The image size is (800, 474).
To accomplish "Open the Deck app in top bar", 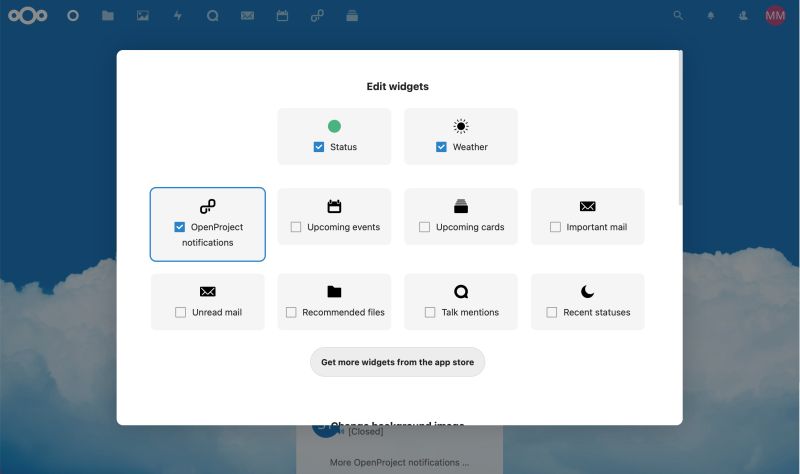I will pyautogui.click(x=352, y=16).
